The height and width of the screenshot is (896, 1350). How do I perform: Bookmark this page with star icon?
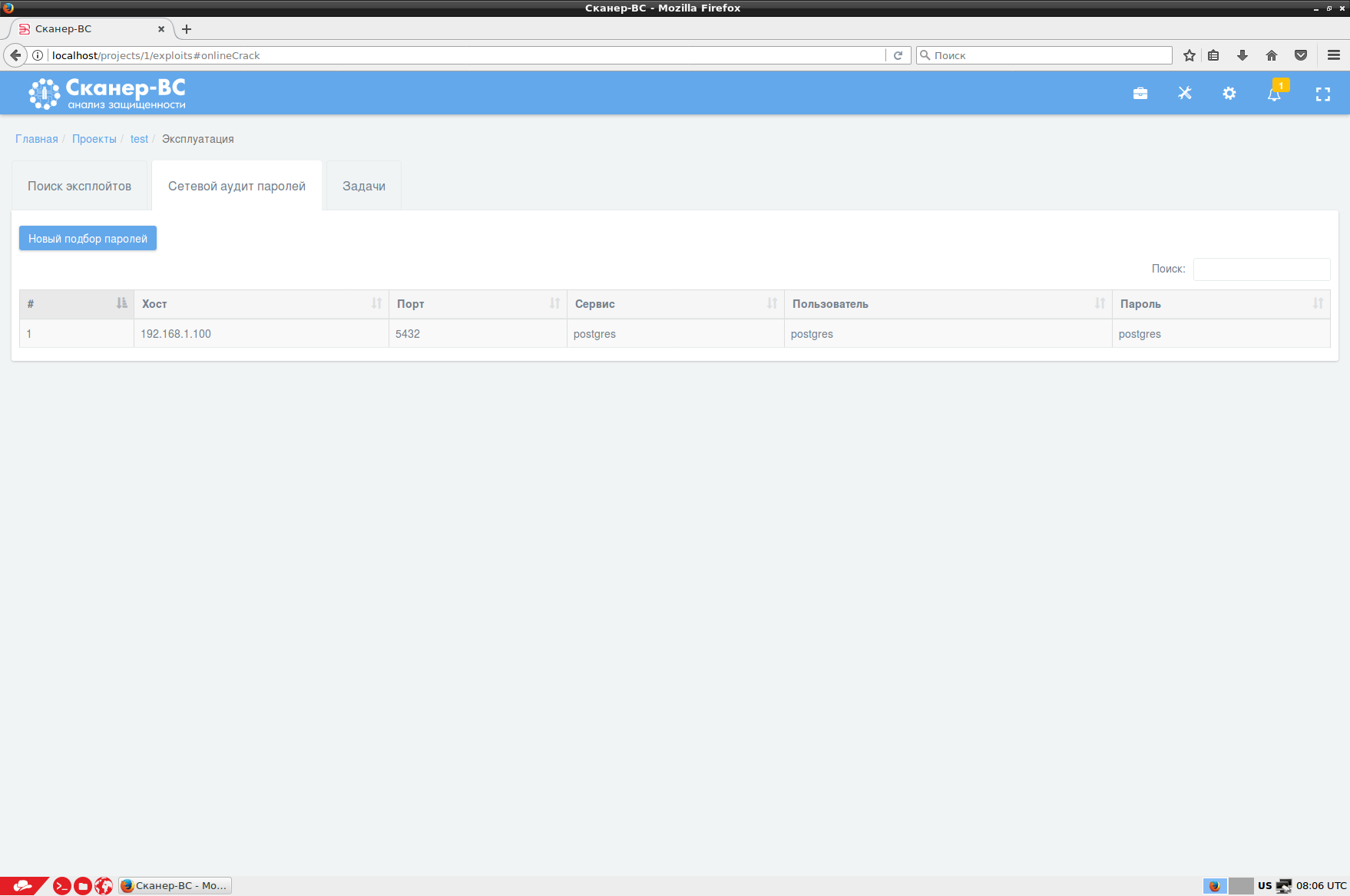click(1190, 55)
